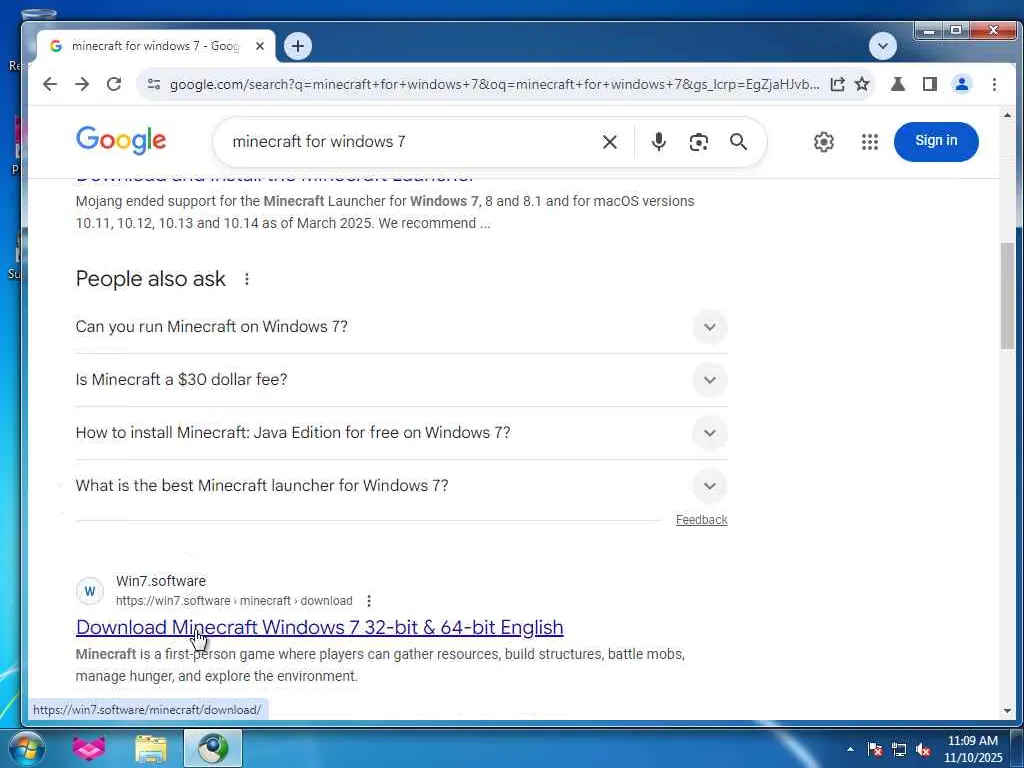Clear the Google search box
This screenshot has height=768, width=1024.
pyautogui.click(x=609, y=142)
